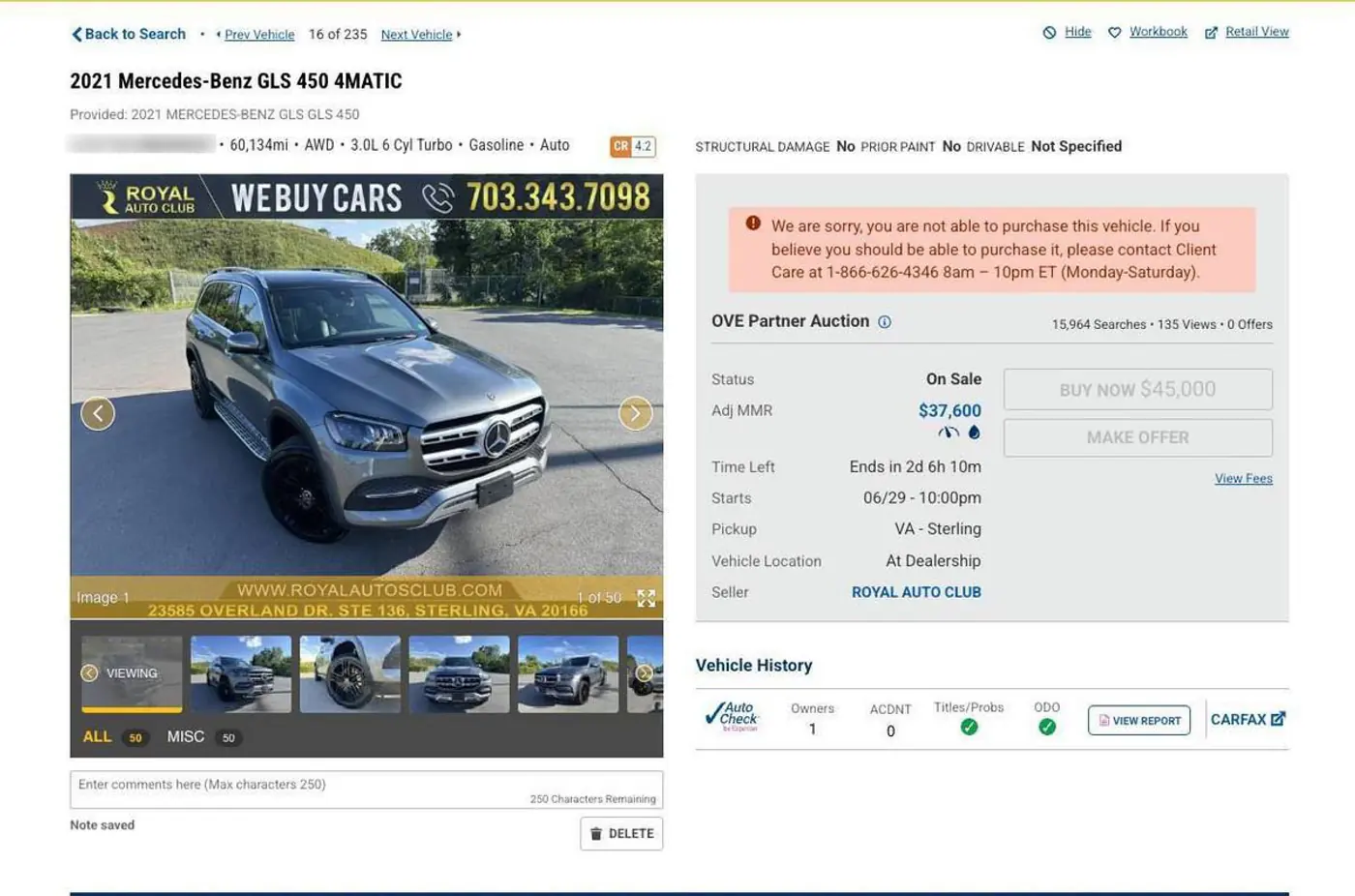Click the STRUCTURAL DAMAGE 'No' value
This screenshot has width=1355, height=896.
click(x=846, y=146)
